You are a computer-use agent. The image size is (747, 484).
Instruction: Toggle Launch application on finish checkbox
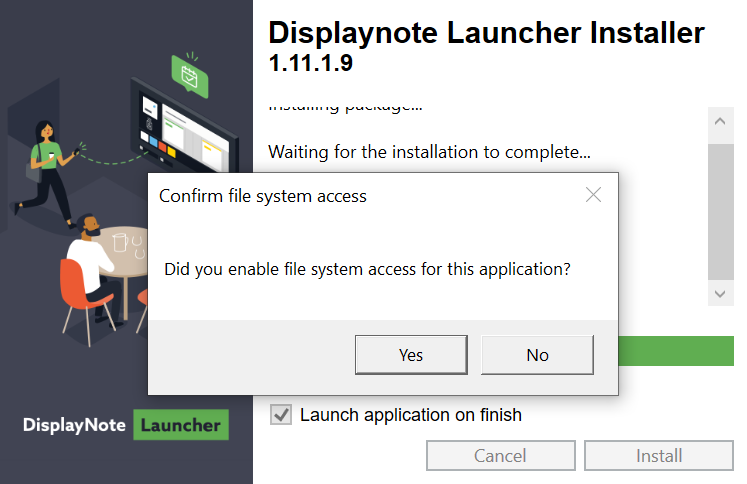(281, 414)
